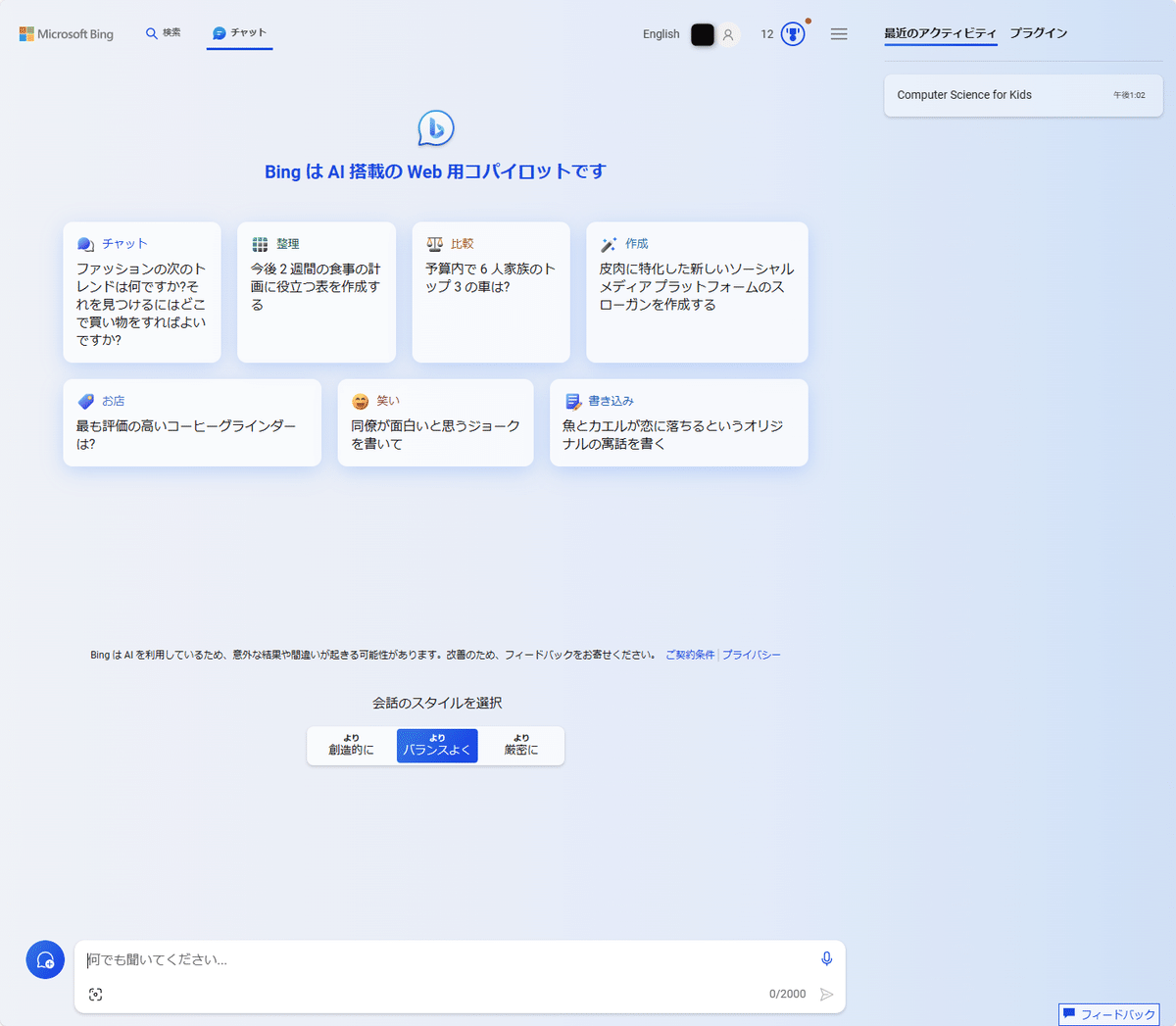Select the 書き込み fable suggestion card
The height and width of the screenshot is (1026, 1176).
point(679,422)
